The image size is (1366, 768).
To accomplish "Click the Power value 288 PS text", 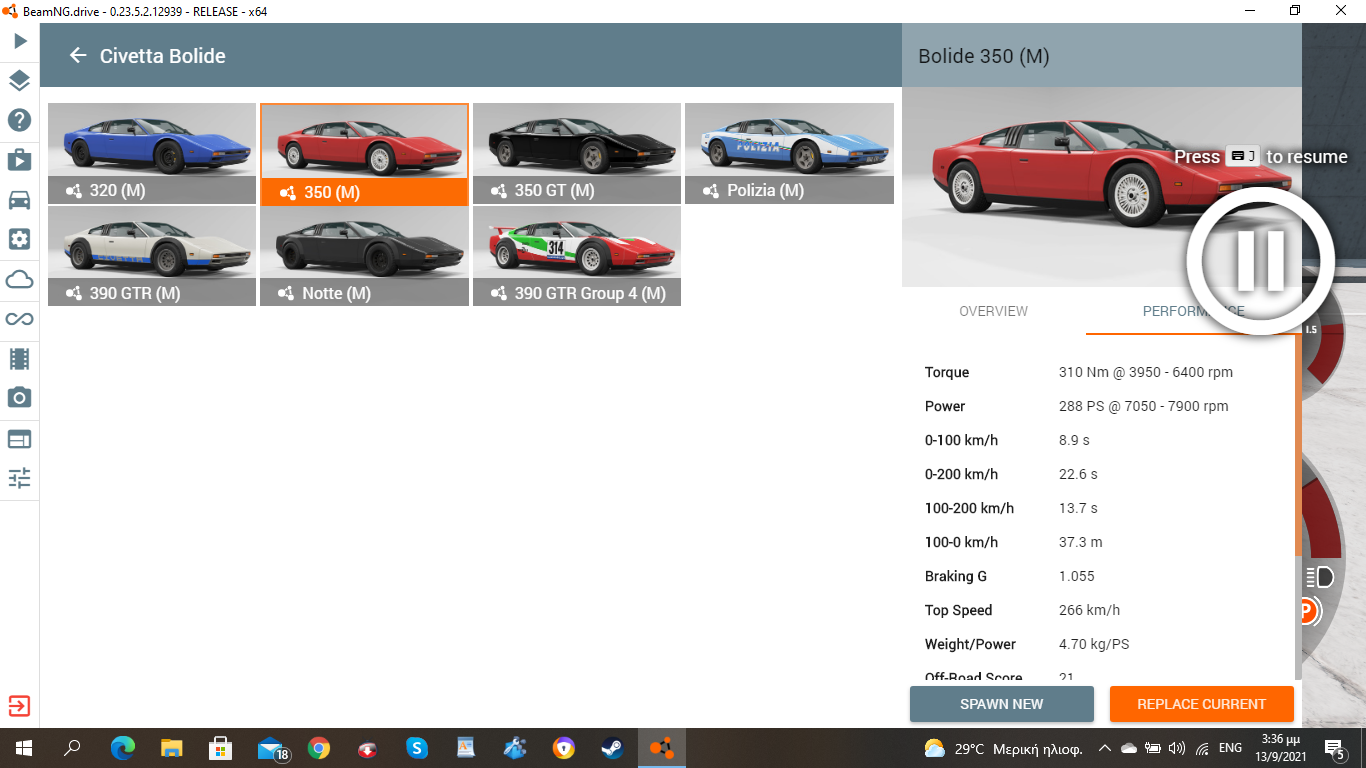I will coord(1143,406).
